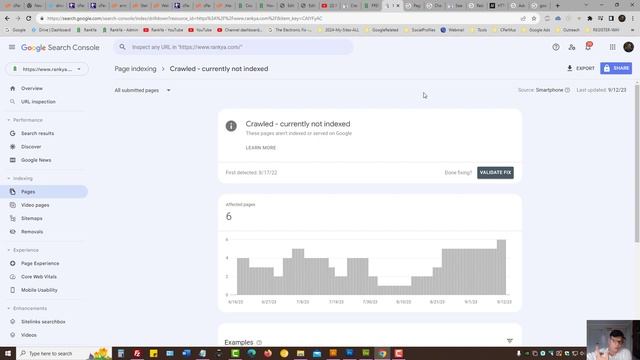The height and width of the screenshot is (360, 640).
Task: Click the page vertical scrollbar
Action: tap(637, 163)
